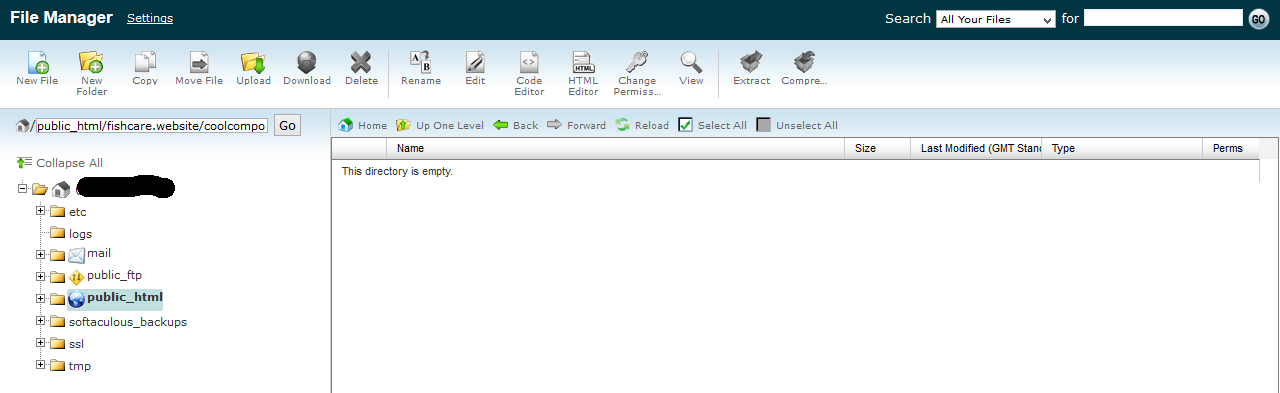Click the Extract archive icon
The height and width of the screenshot is (393, 1280).
751,62
